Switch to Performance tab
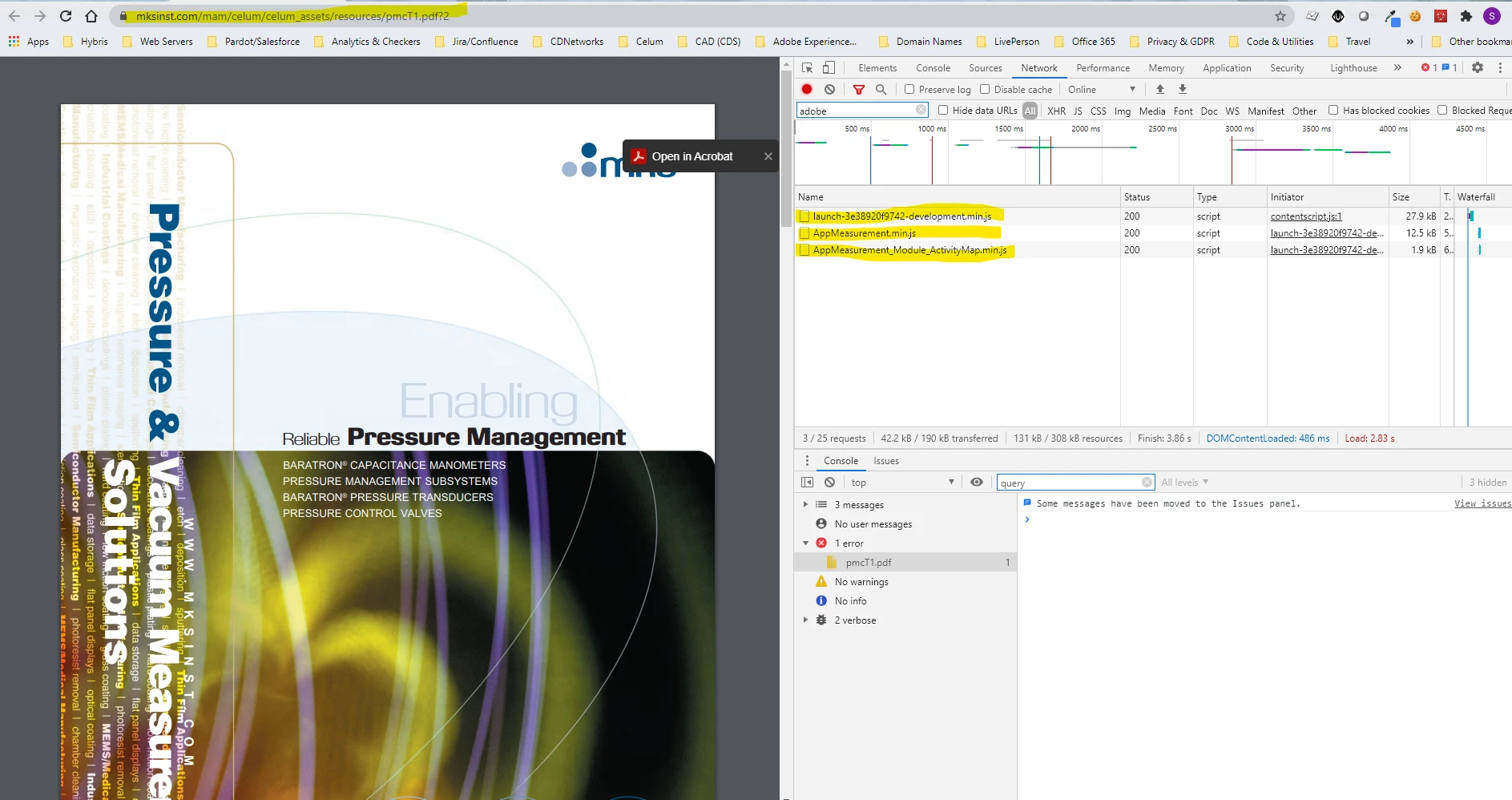The height and width of the screenshot is (800, 1512). (x=1103, y=68)
